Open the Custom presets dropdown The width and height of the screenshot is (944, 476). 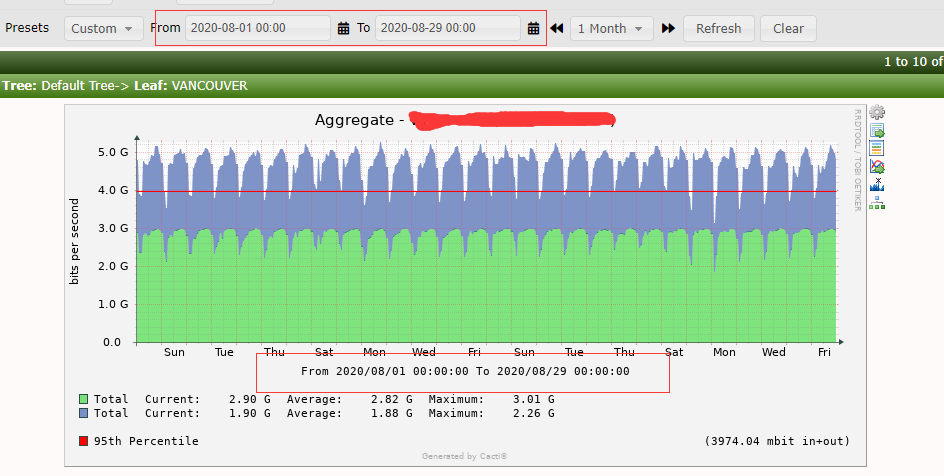[x=104, y=28]
